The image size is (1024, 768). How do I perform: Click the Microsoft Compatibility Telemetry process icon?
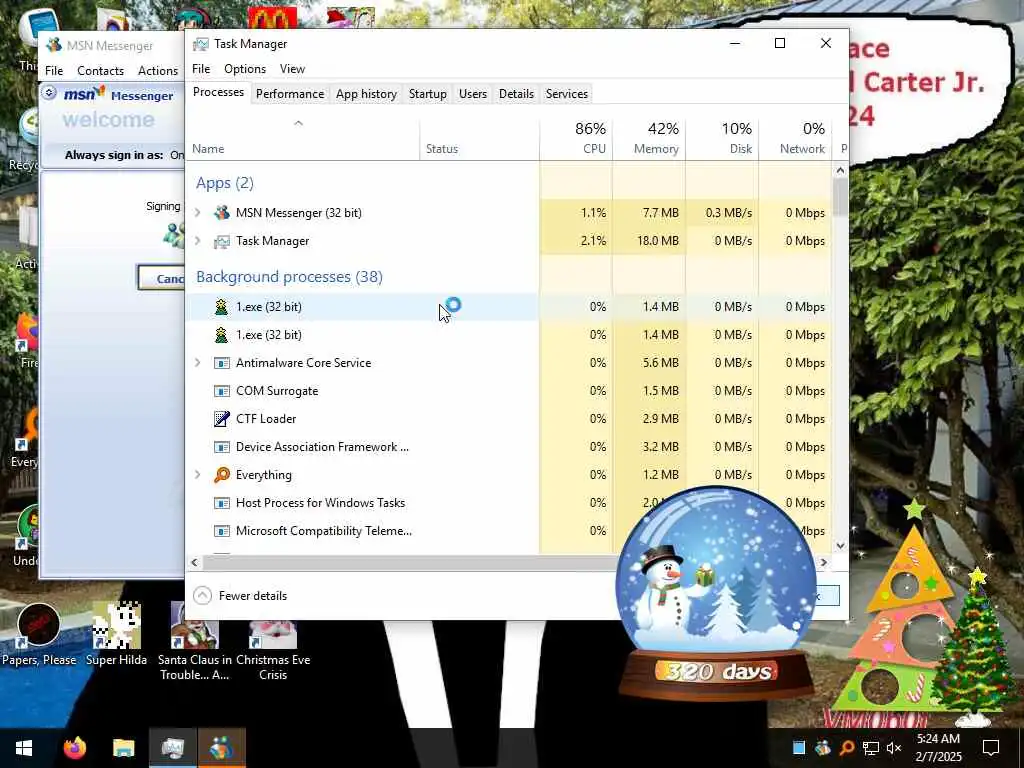(222, 531)
